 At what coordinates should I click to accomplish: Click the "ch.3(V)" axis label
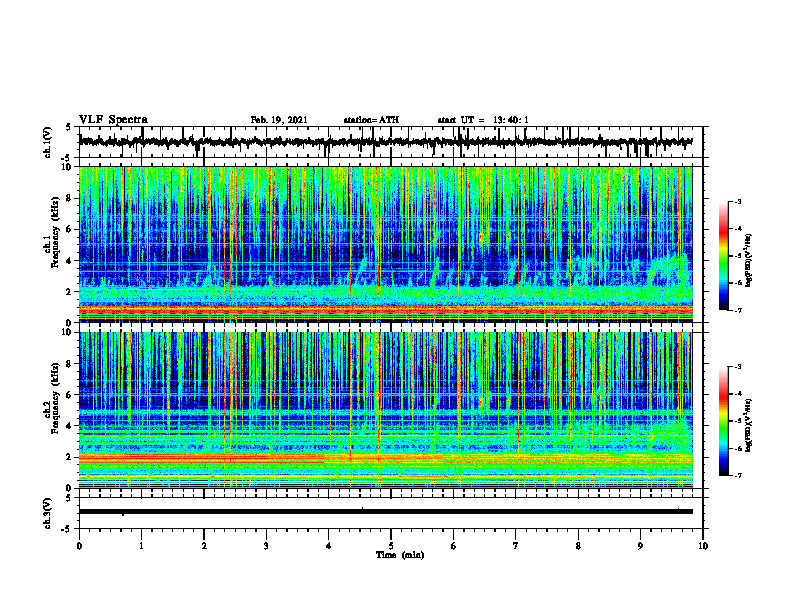point(48,513)
